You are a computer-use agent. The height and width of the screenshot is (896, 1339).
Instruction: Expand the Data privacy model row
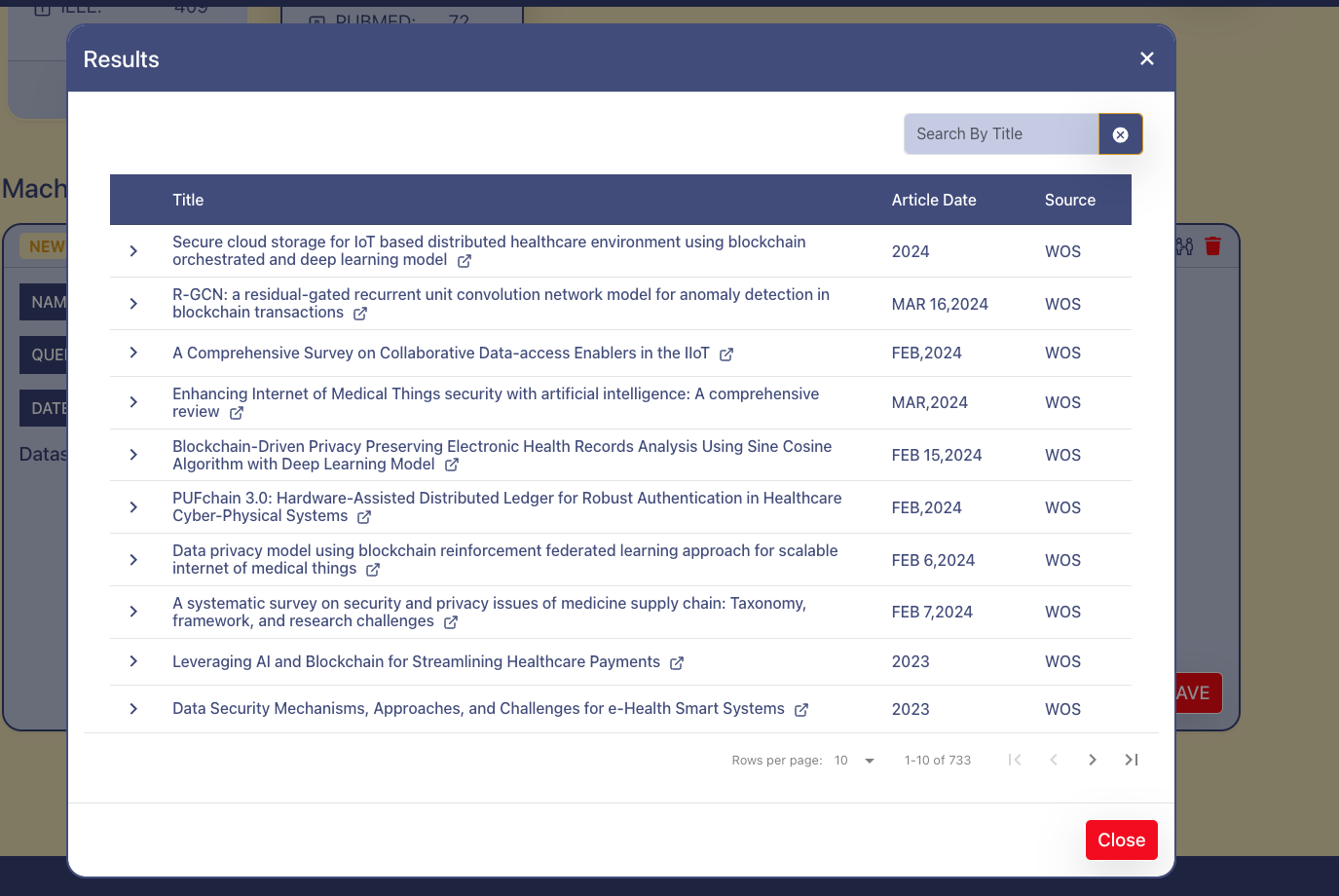[133, 560]
